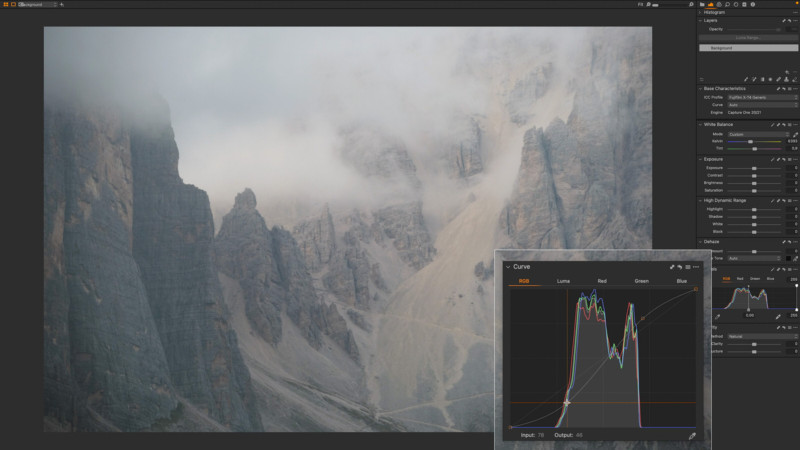Switch to RGB tab in Curve panel
800x450 pixels.
[x=524, y=281]
